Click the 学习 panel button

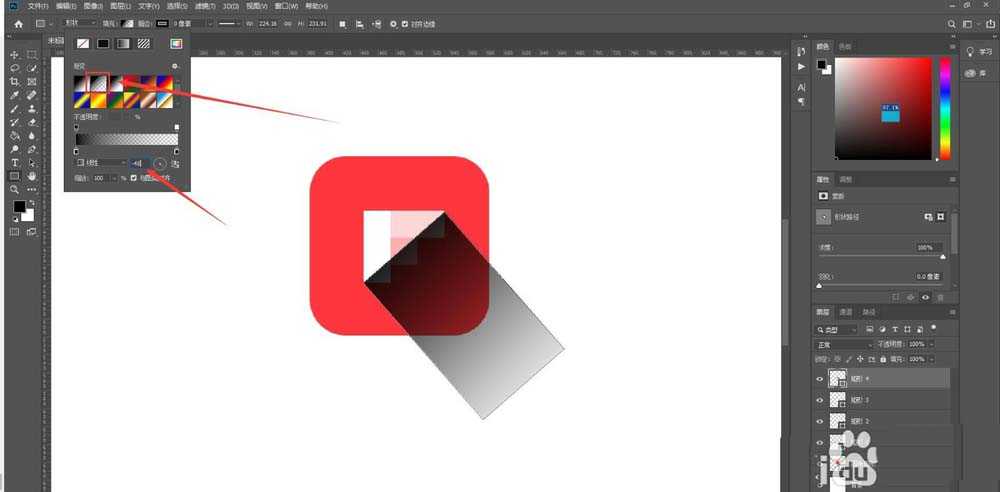pyautogui.click(x=975, y=52)
